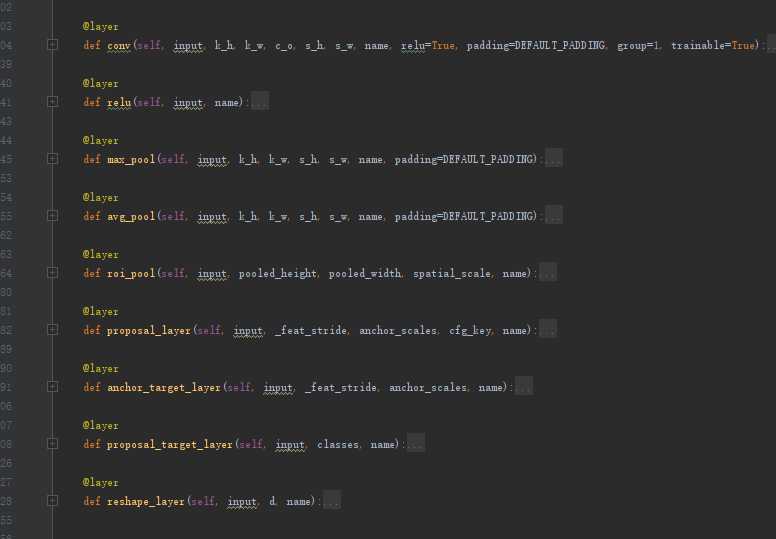Click @layer decorator above proposal_layer
Image resolution: width=776 pixels, height=539 pixels.
click(x=100, y=312)
